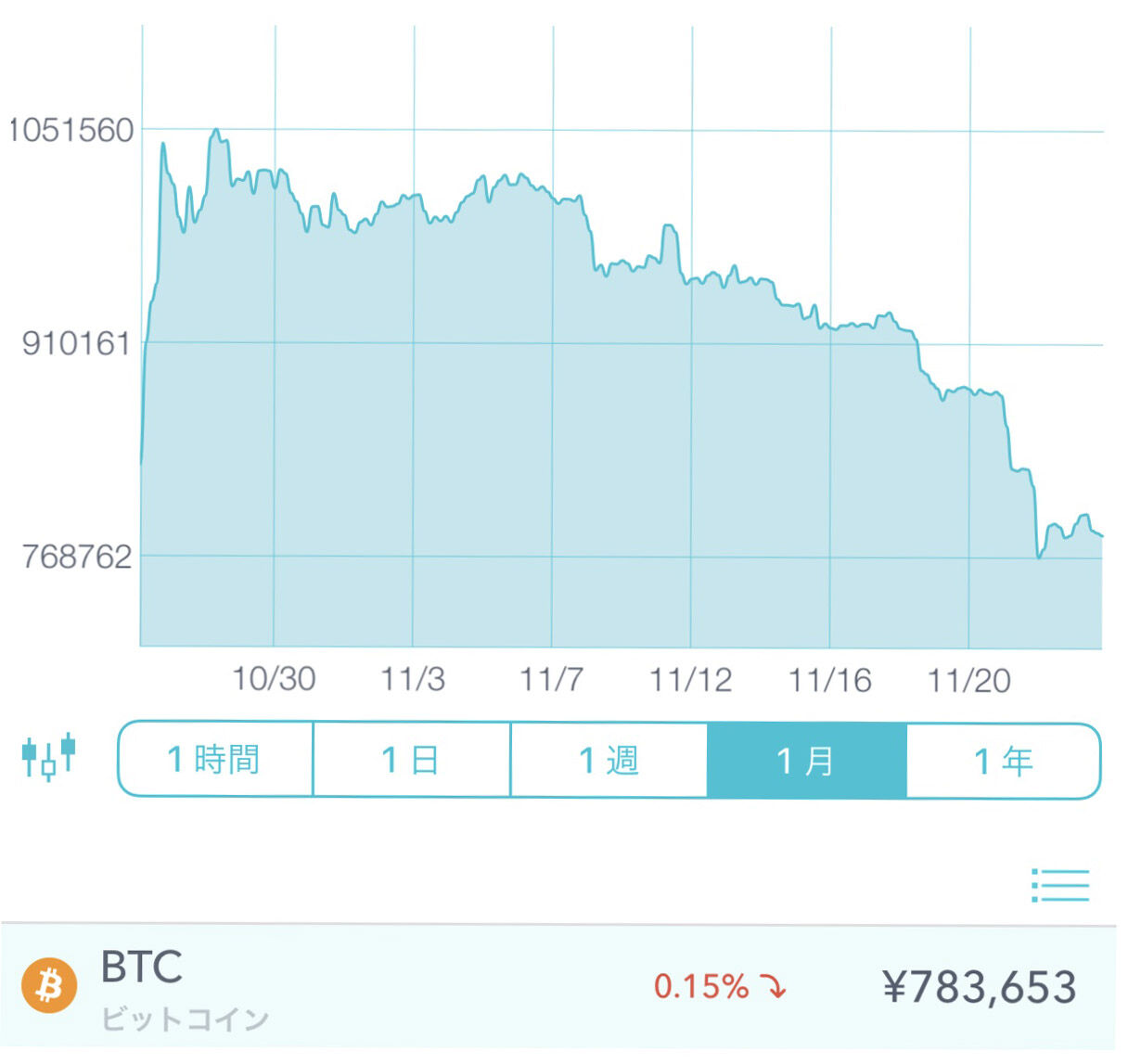The width and height of the screenshot is (1128, 1064).
Task: Tap the orange Bitcoin logo icon
Action: (x=49, y=985)
